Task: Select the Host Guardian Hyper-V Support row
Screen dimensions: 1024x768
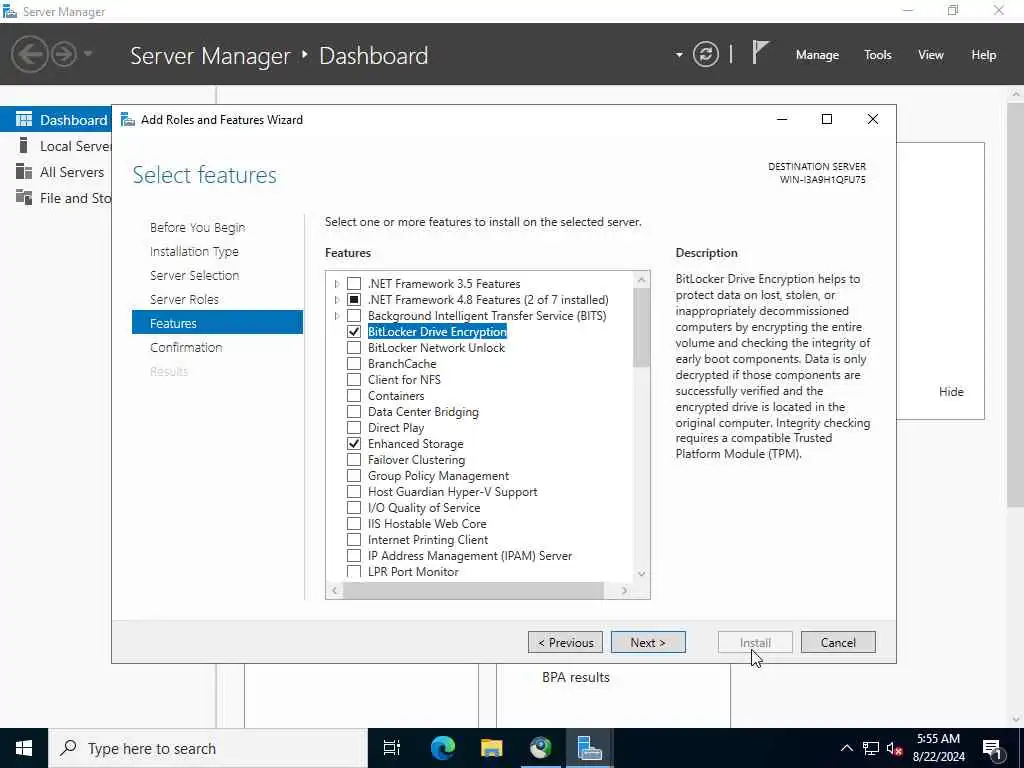Action: click(x=453, y=492)
